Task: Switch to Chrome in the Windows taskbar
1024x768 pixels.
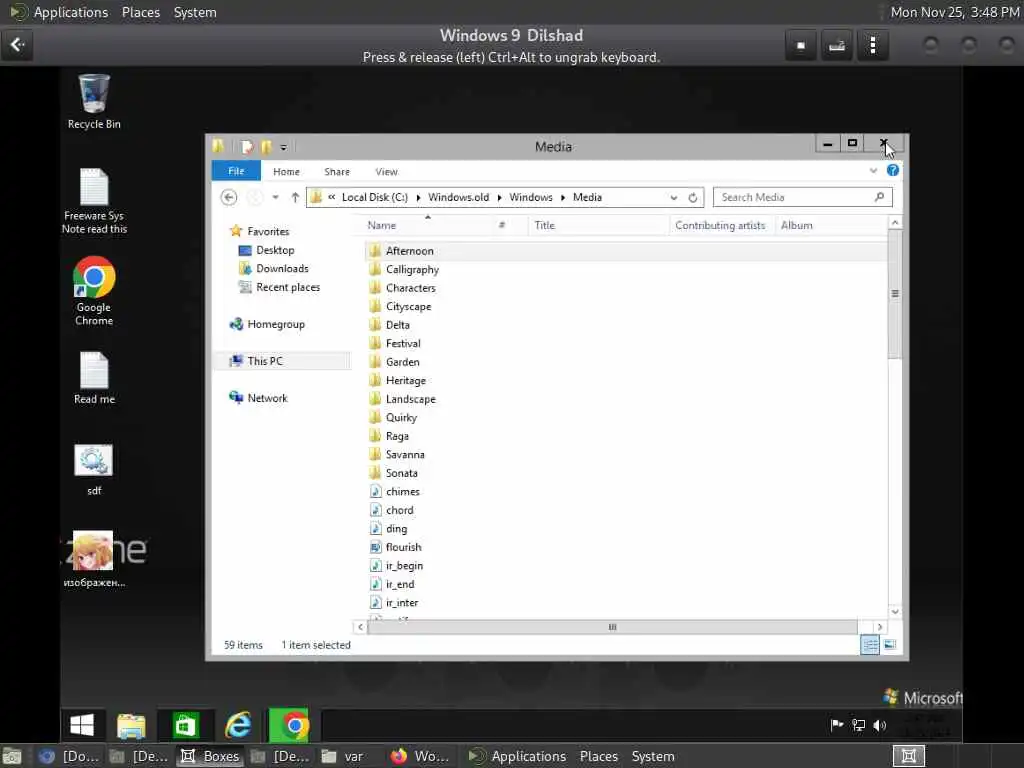Action: click(289, 726)
